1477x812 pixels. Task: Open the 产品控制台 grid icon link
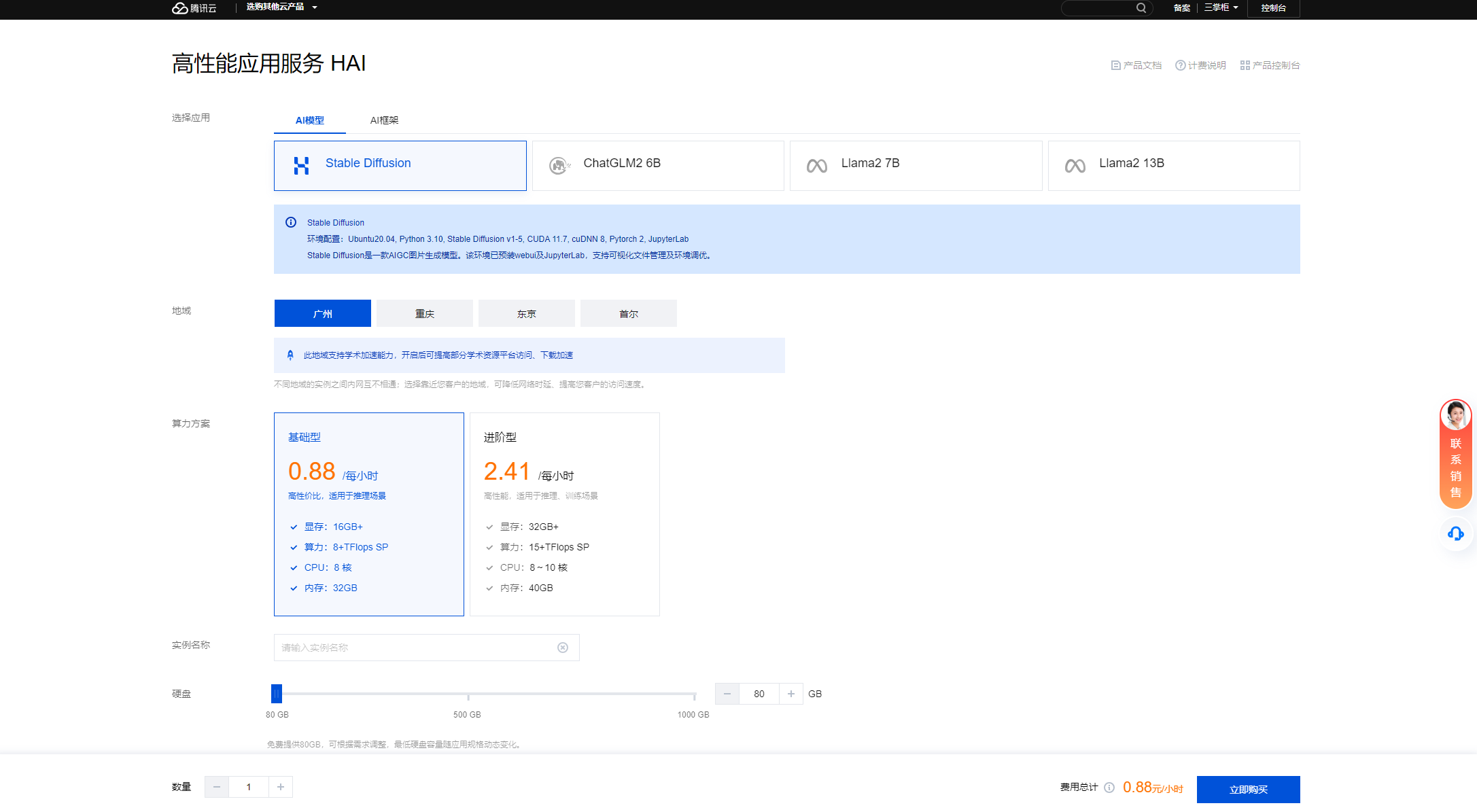click(1245, 65)
